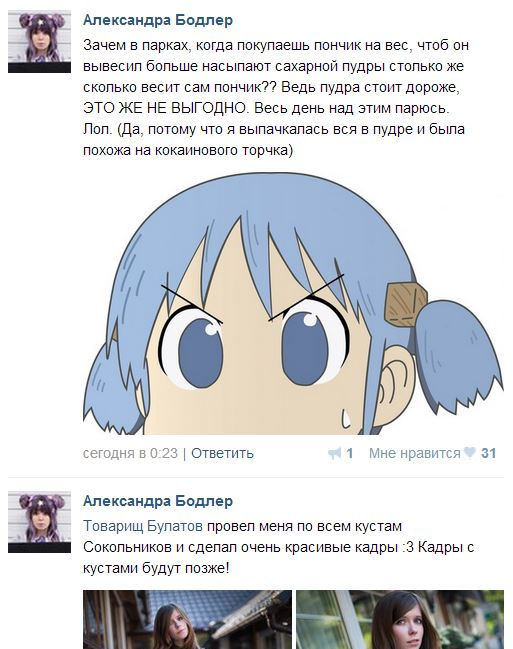The image size is (513, 649).
Task: Click Мне нравится on first post
Action: coord(414,453)
